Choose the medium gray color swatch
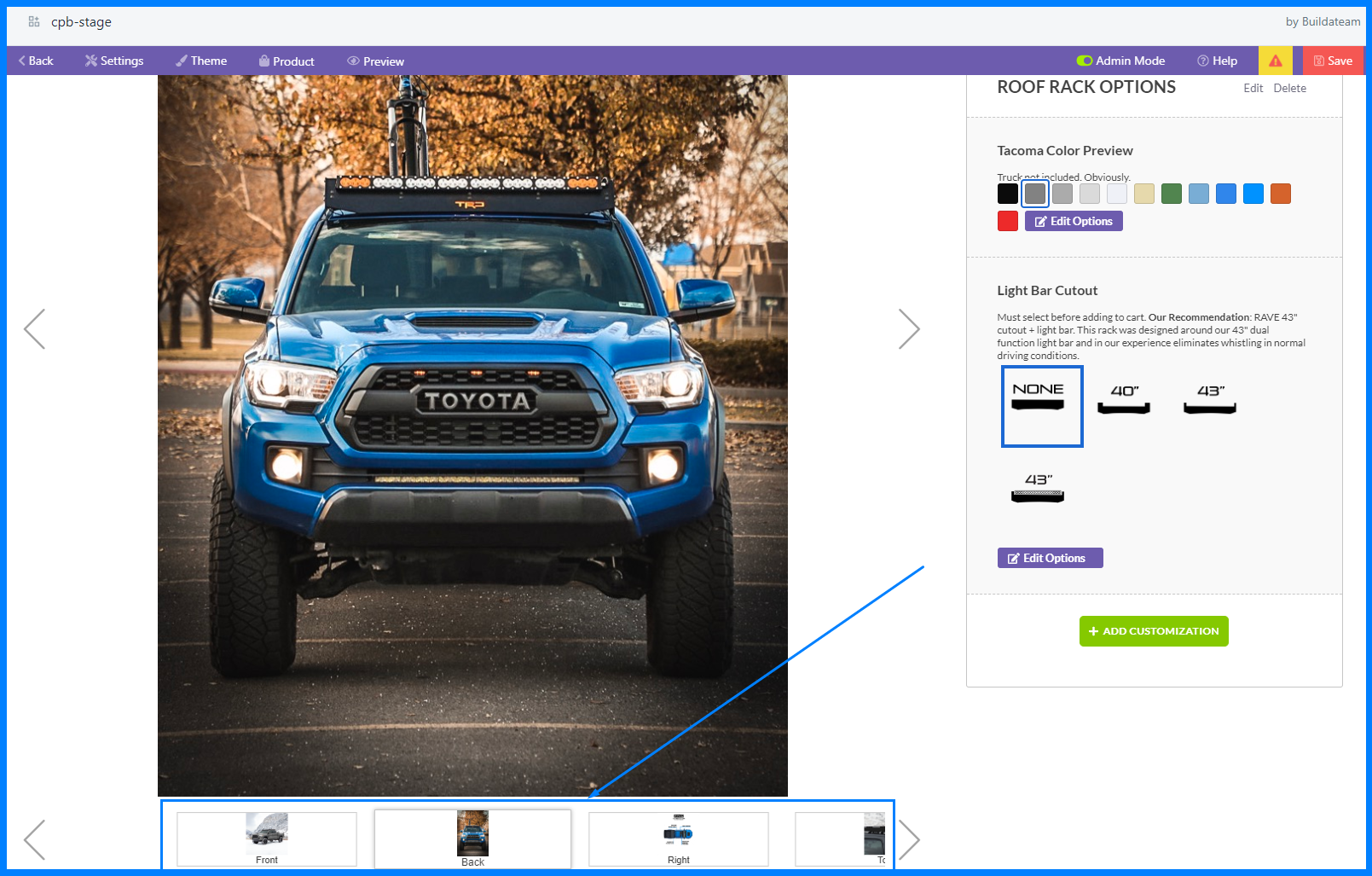 (x=1062, y=194)
